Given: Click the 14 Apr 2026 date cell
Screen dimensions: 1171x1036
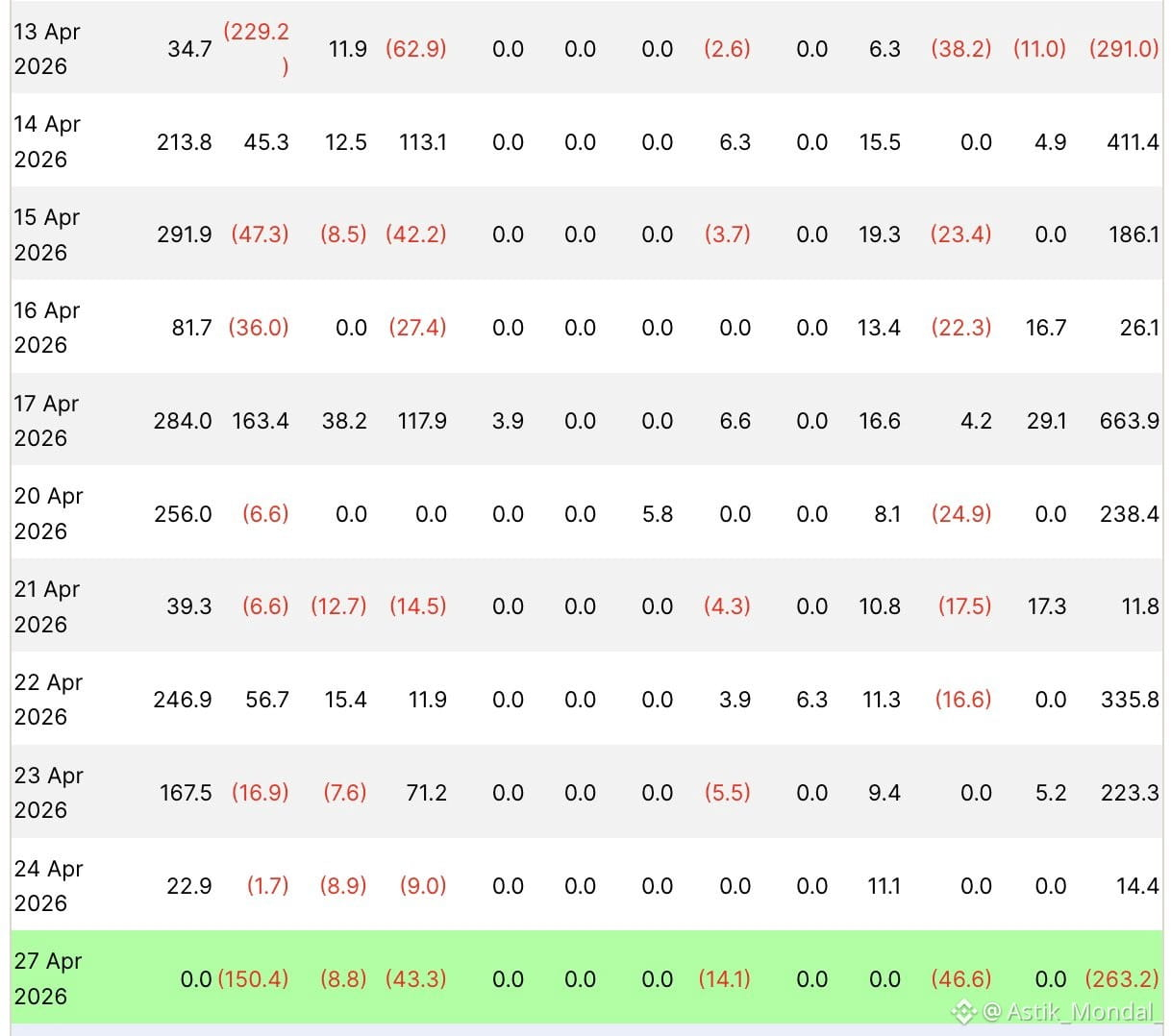Looking at the screenshot, I should pyautogui.click(x=47, y=142).
